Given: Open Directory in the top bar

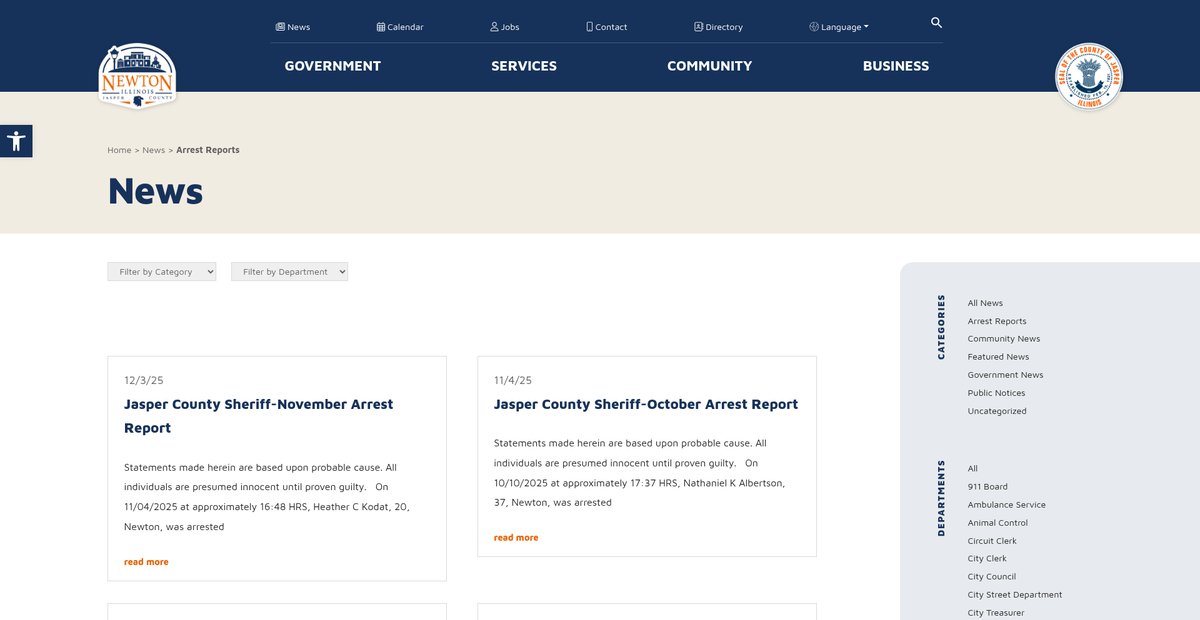Looking at the screenshot, I should click(x=718, y=27).
